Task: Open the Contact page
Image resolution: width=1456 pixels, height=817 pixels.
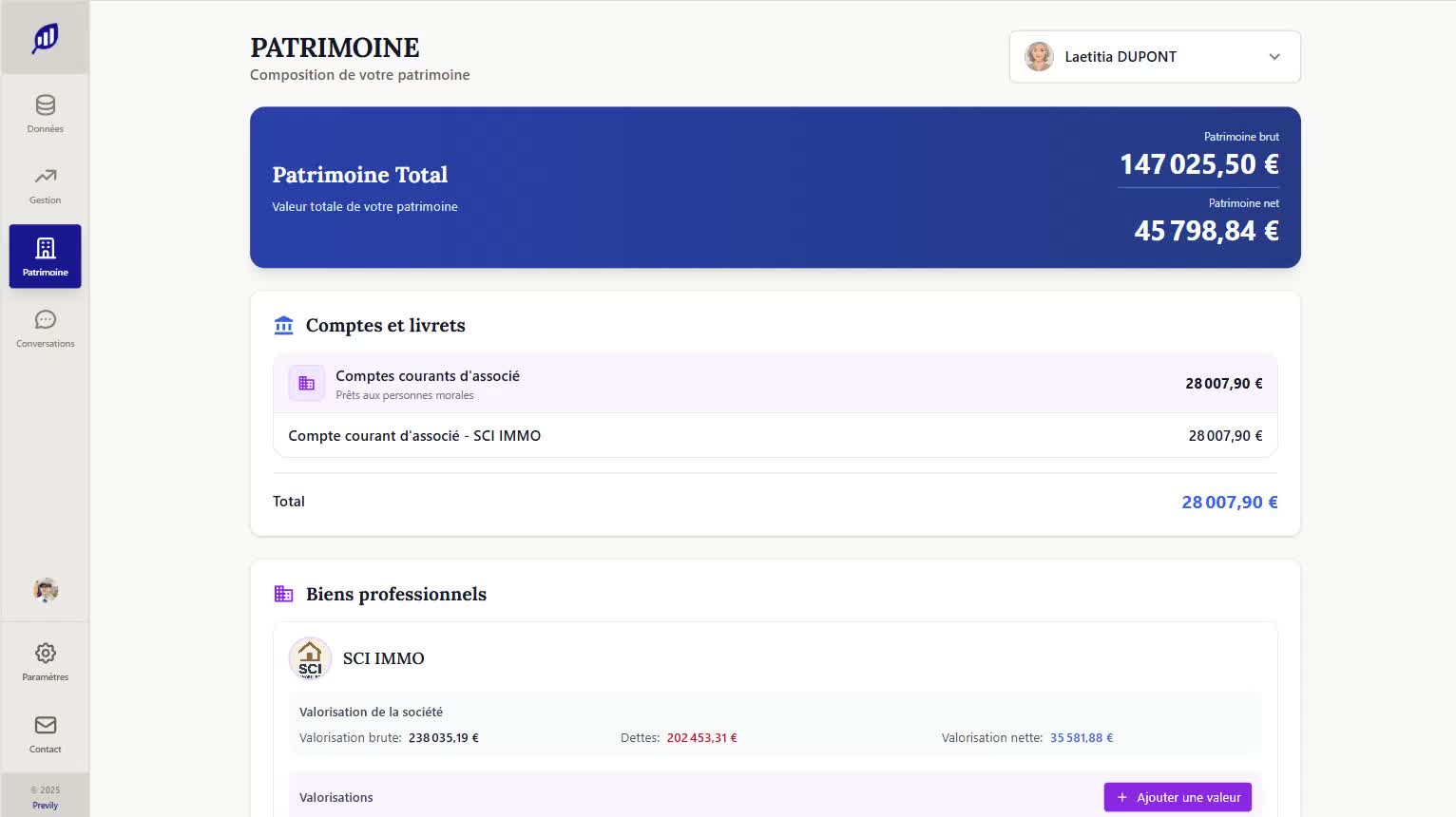Action: coord(45,734)
